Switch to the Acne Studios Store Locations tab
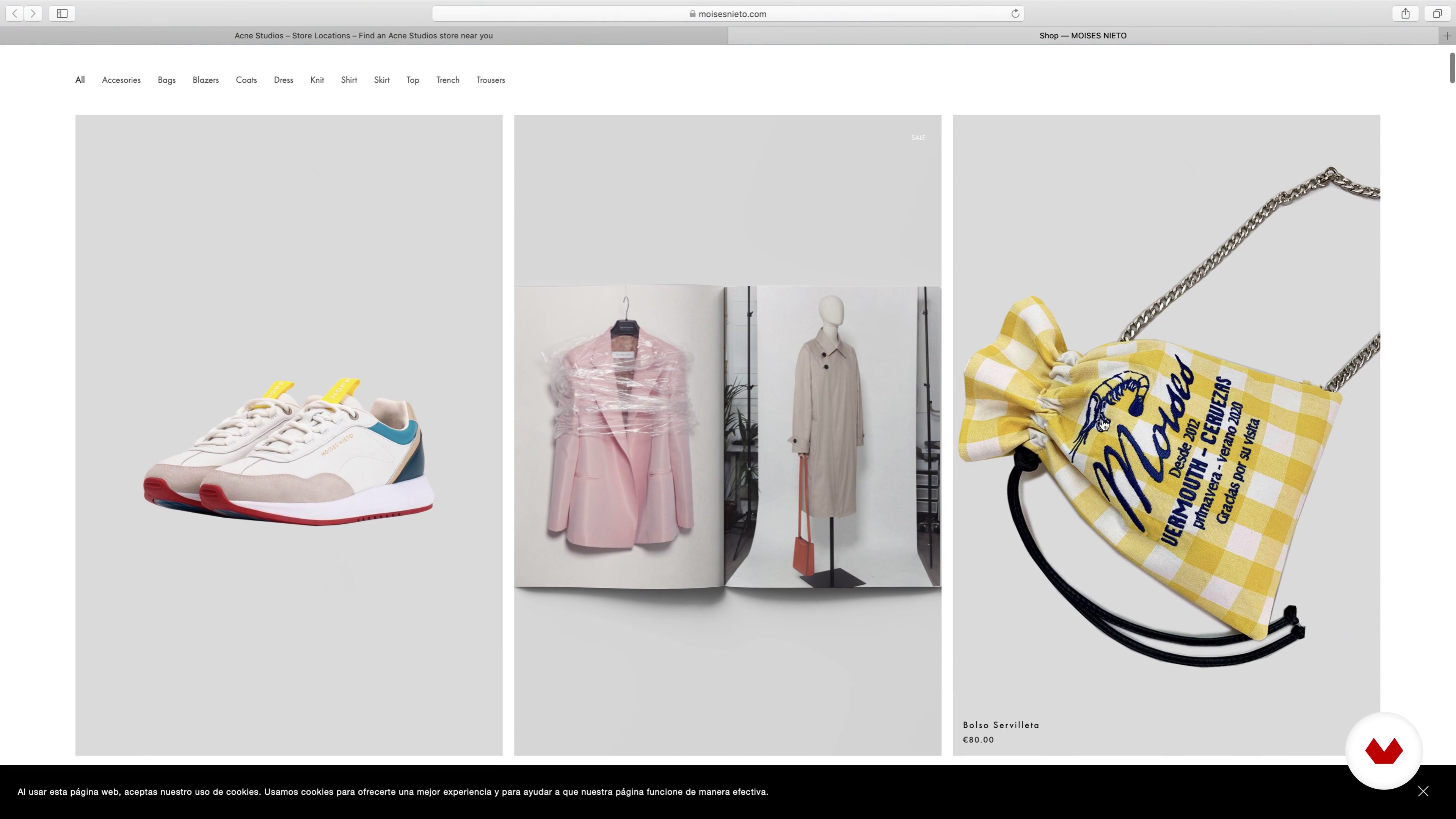This screenshot has height=819, width=1456. [364, 36]
